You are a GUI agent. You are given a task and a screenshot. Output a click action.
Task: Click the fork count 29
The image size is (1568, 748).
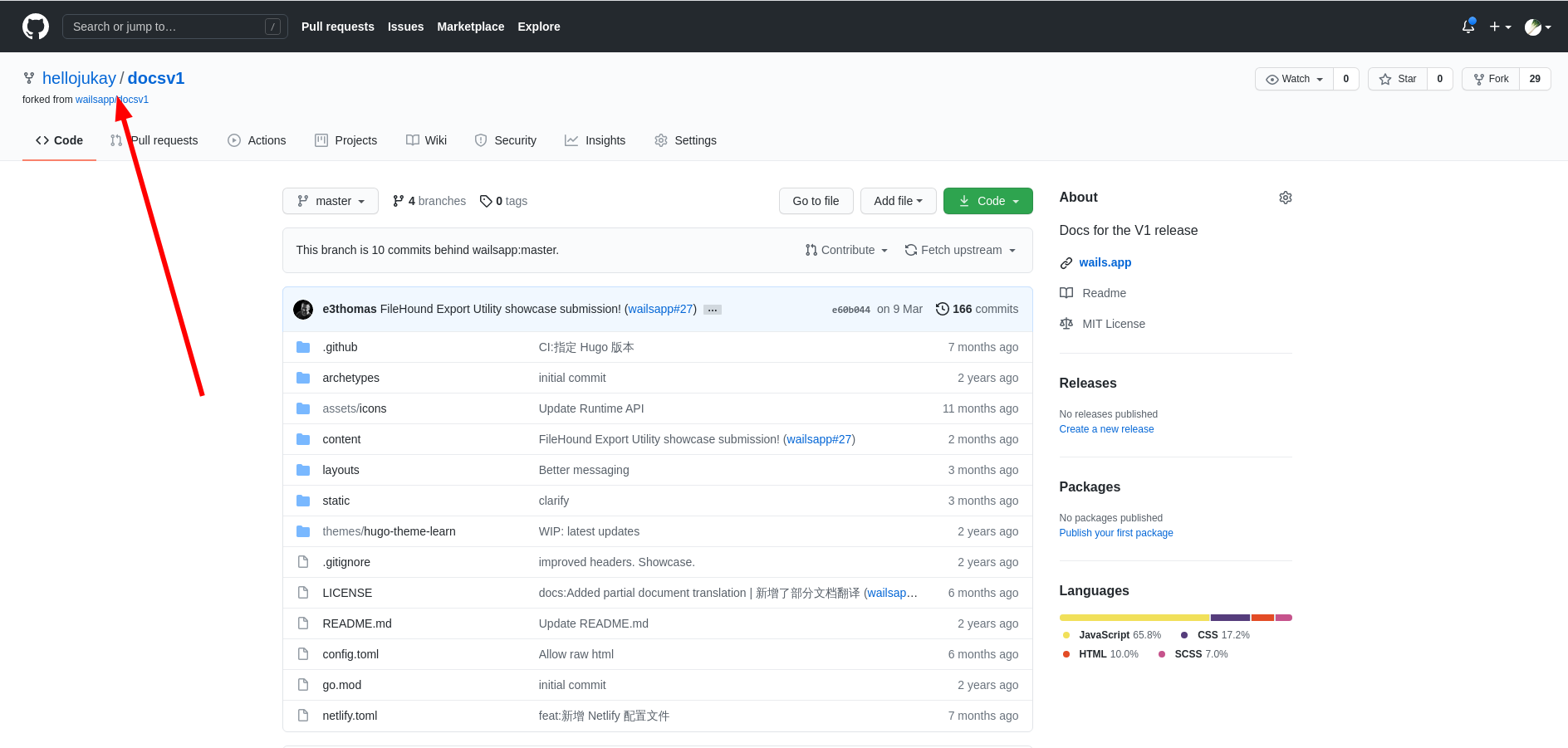[x=1535, y=79]
